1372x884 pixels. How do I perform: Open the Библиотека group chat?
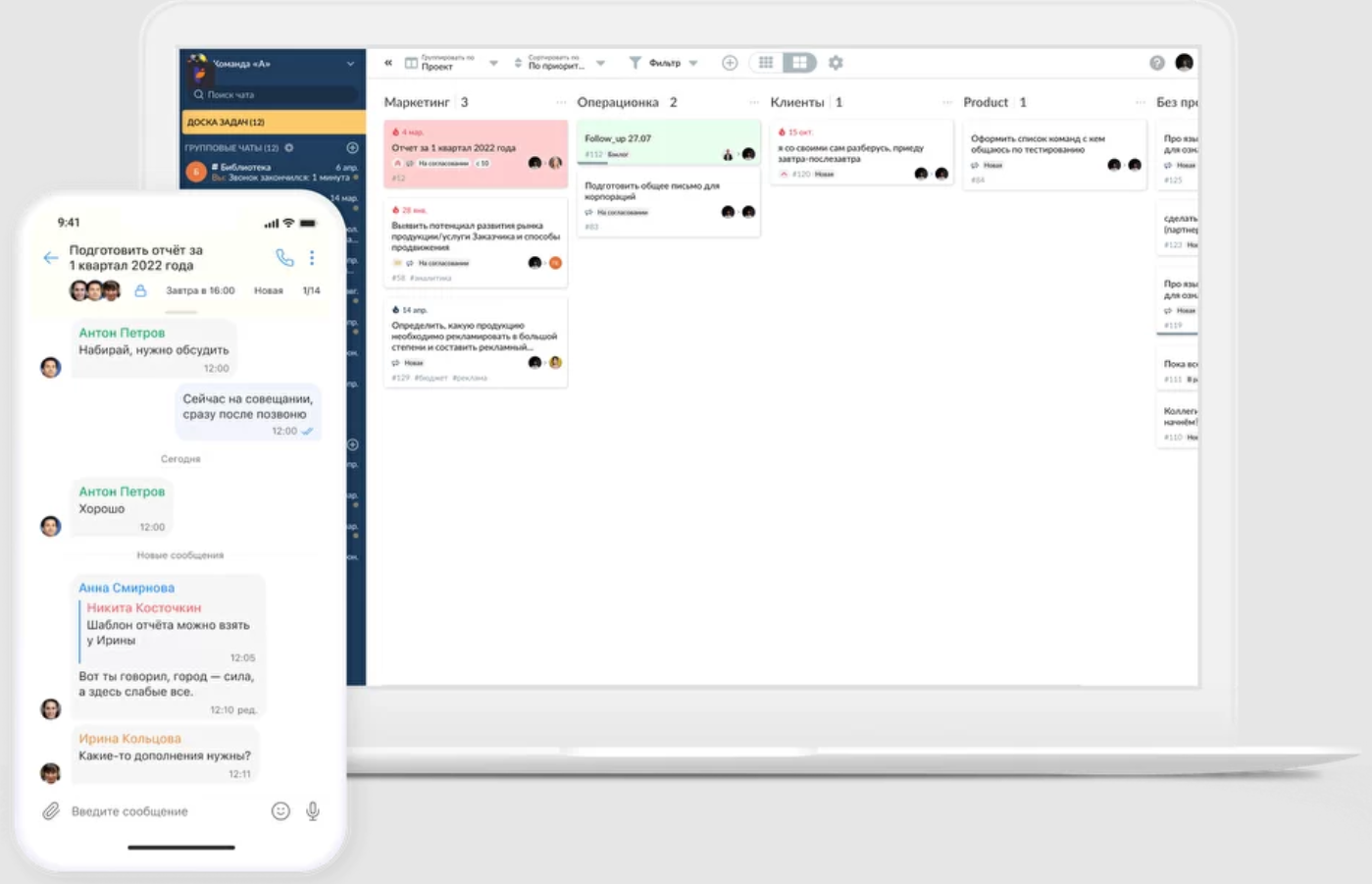[x=273, y=173]
